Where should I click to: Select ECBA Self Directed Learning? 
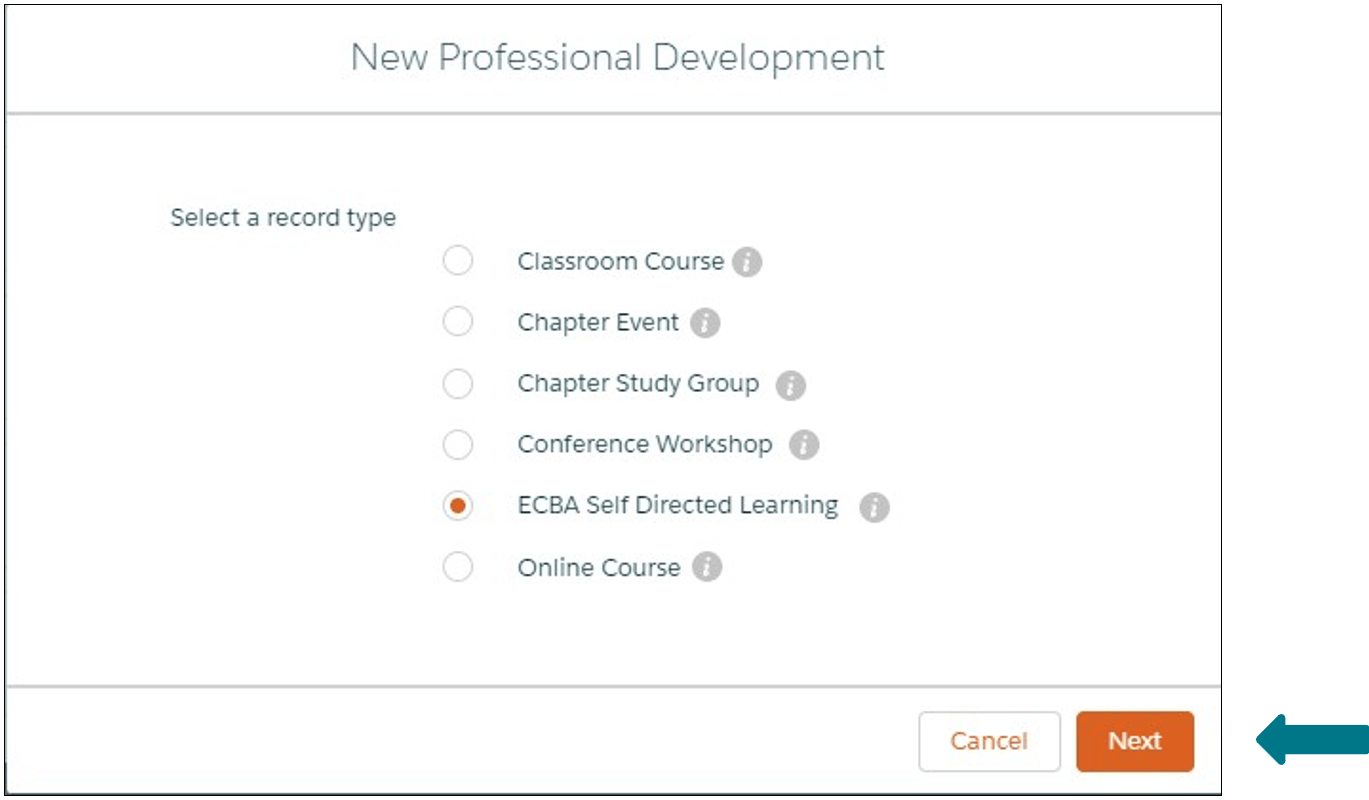459,506
